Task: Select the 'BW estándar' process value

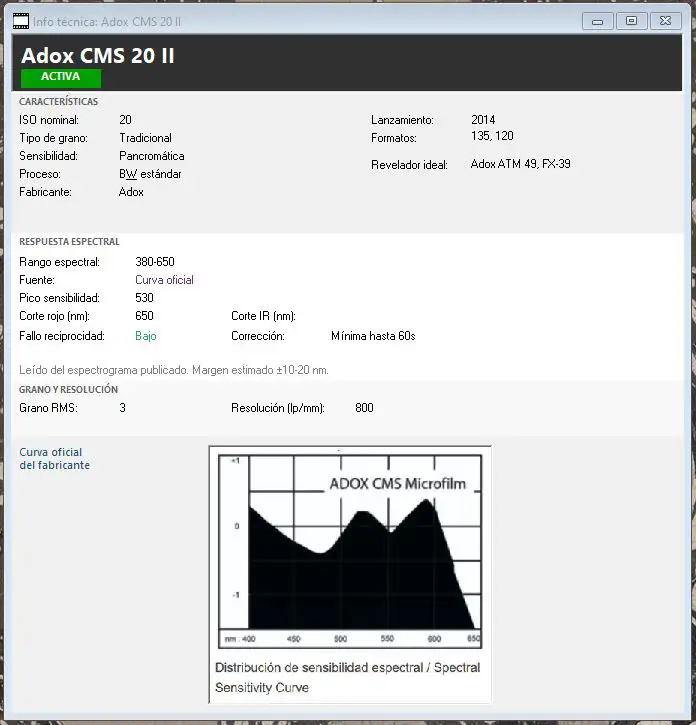Action: (150, 174)
